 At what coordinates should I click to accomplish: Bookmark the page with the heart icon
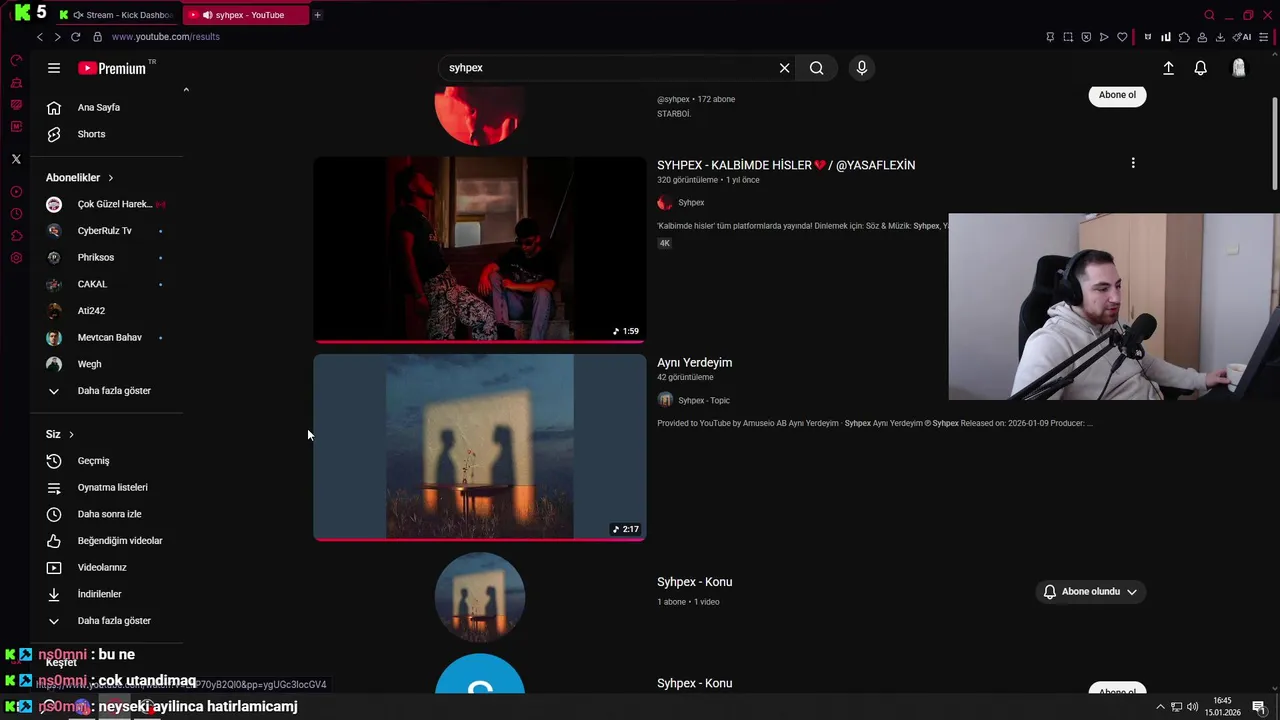point(1122,37)
